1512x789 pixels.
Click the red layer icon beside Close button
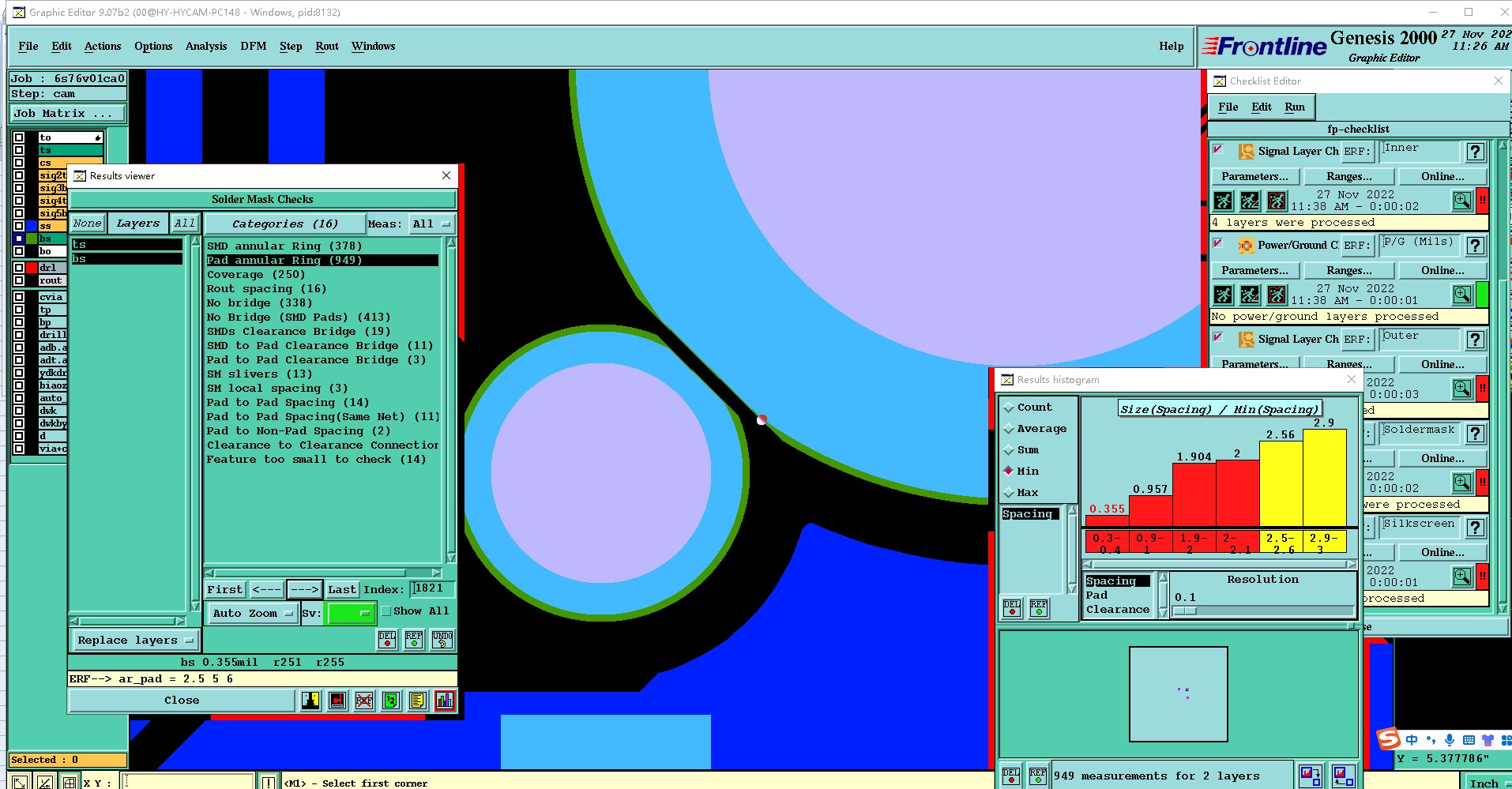pyautogui.click(x=337, y=701)
